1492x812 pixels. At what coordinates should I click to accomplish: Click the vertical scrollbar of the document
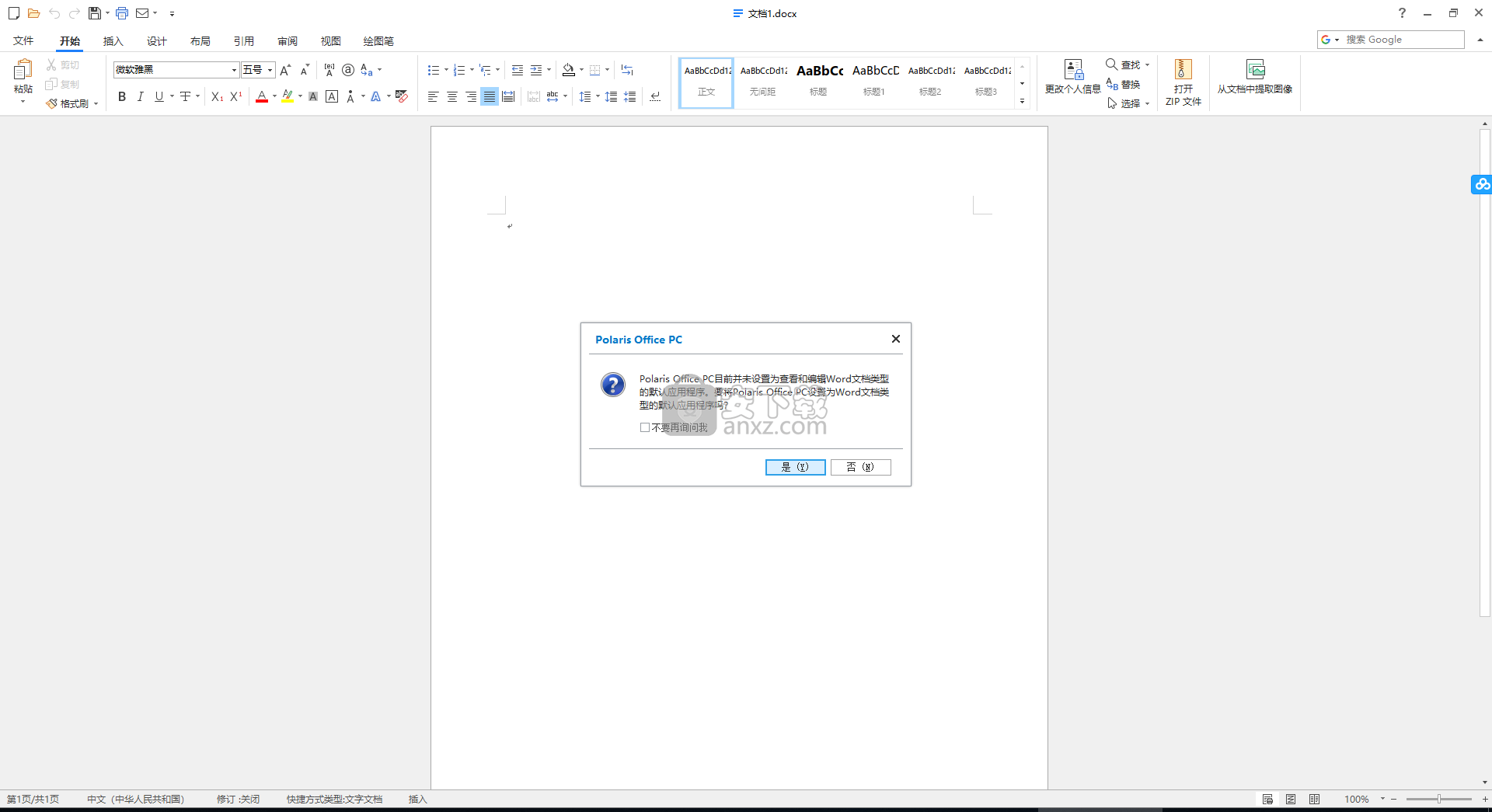(1484, 373)
